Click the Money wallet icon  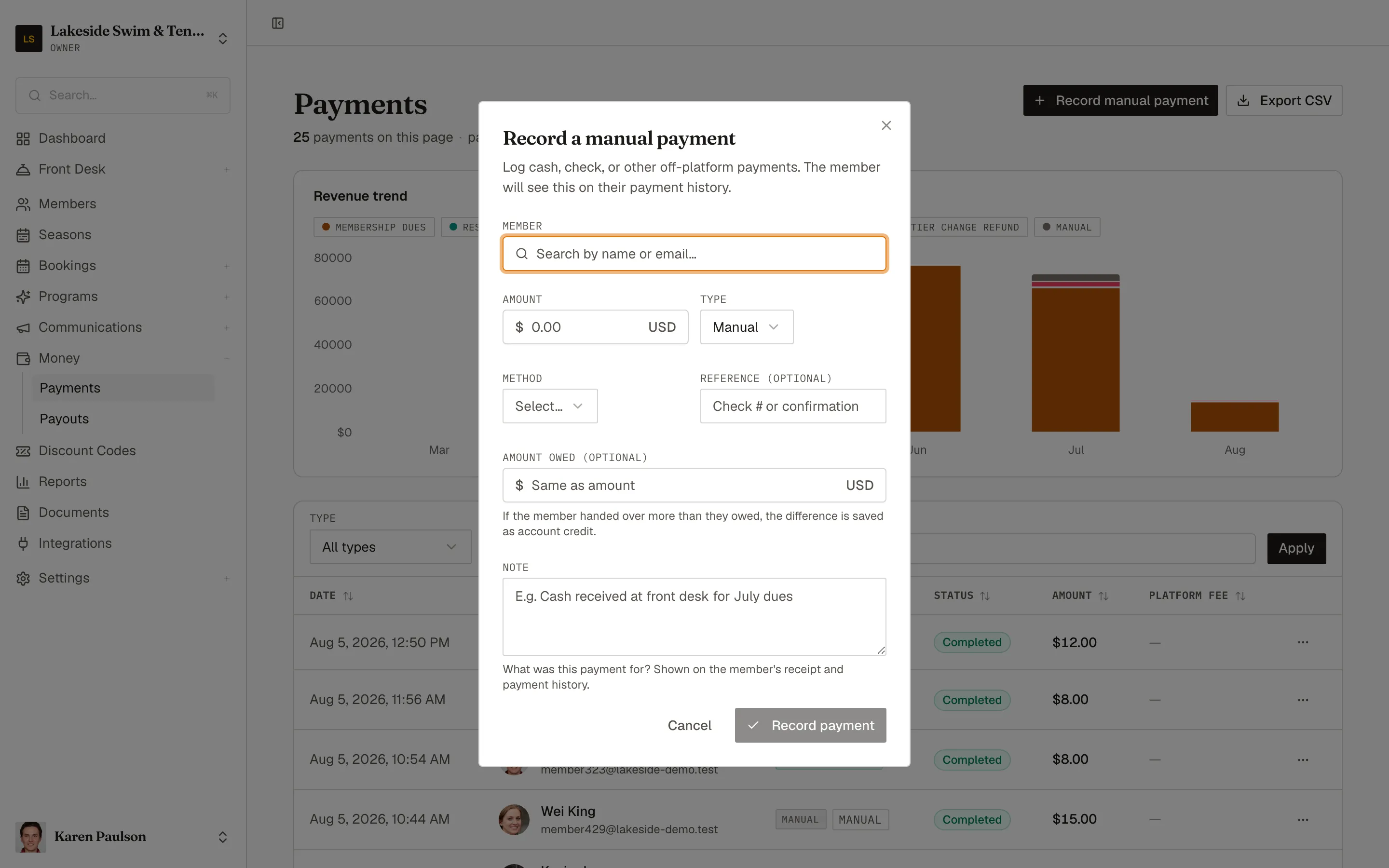pyautogui.click(x=23, y=358)
